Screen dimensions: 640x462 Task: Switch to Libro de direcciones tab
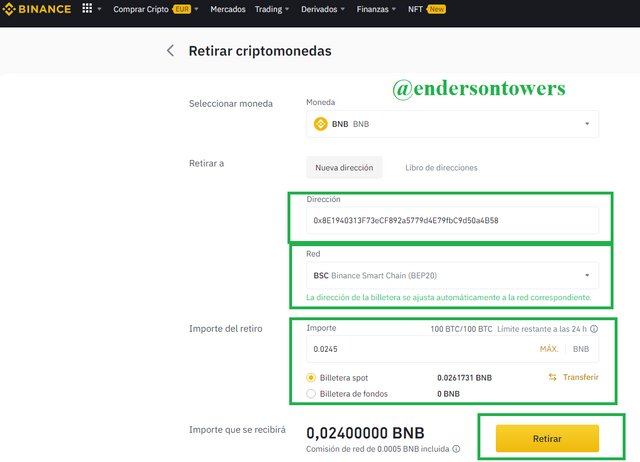pos(441,168)
